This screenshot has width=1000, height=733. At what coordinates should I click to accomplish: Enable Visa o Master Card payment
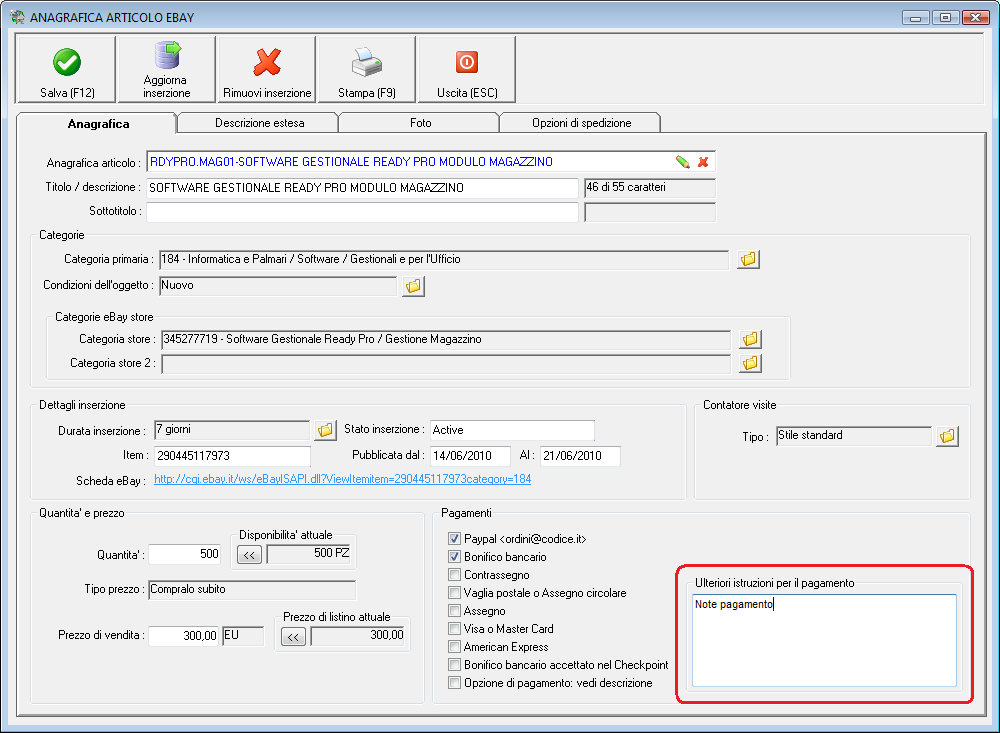tap(454, 629)
